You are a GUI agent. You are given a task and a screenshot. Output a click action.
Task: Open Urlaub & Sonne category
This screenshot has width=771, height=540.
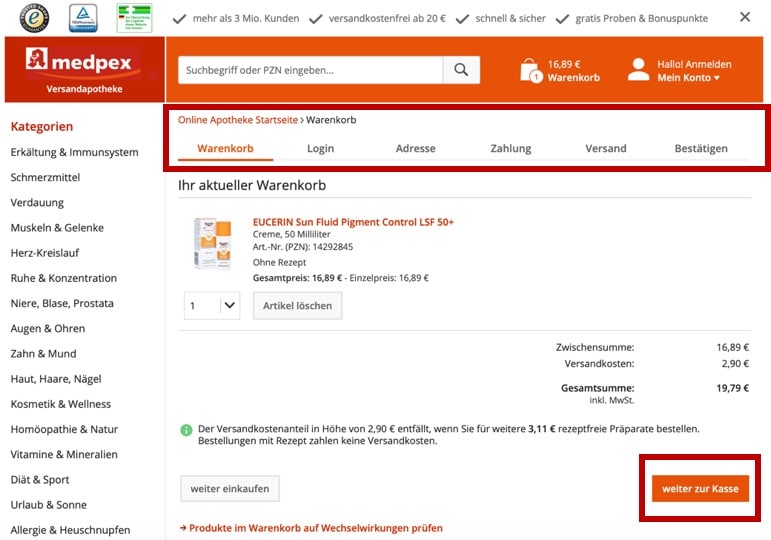pyautogui.click(x=49, y=505)
